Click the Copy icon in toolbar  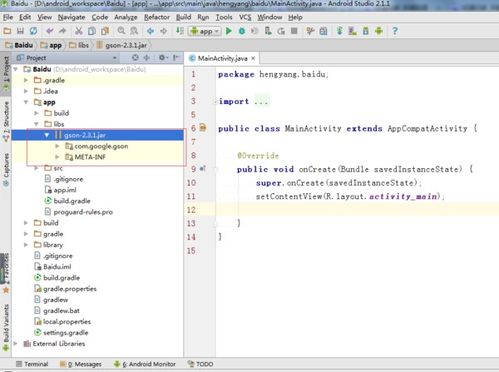(x=92, y=31)
